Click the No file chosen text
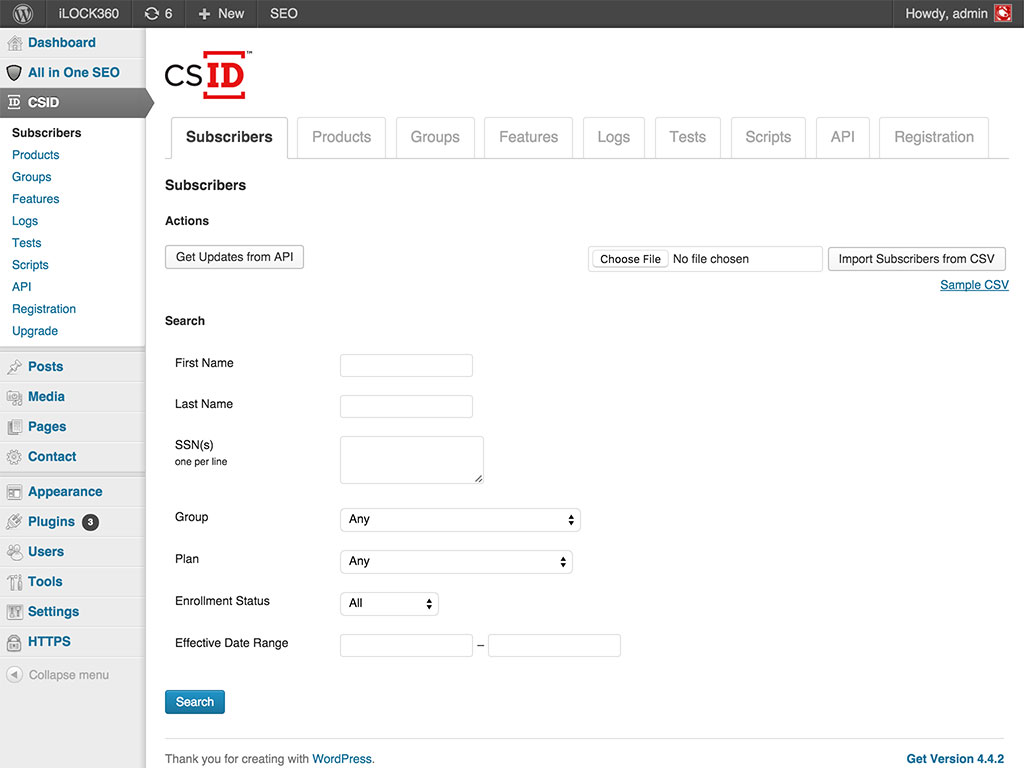Viewport: 1024px width, 768px height. 711,259
